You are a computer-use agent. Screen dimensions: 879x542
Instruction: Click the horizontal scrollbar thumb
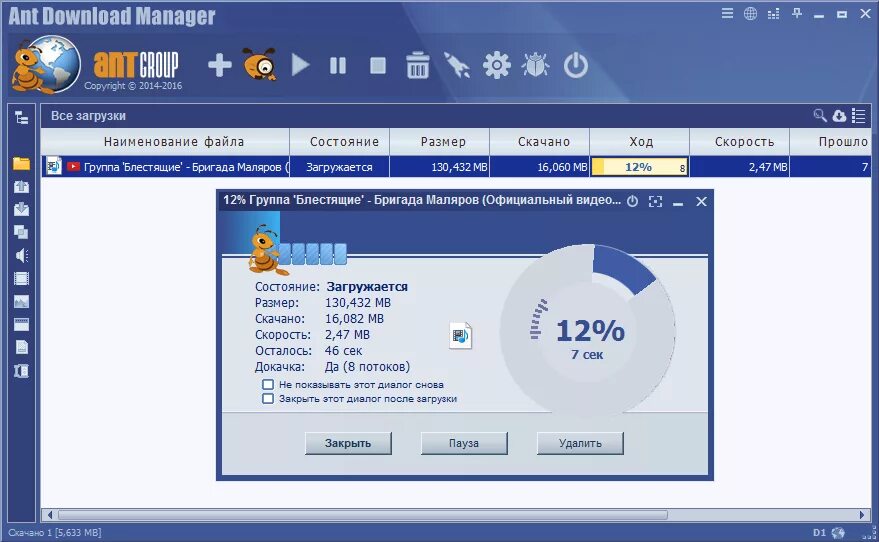tap(363, 515)
